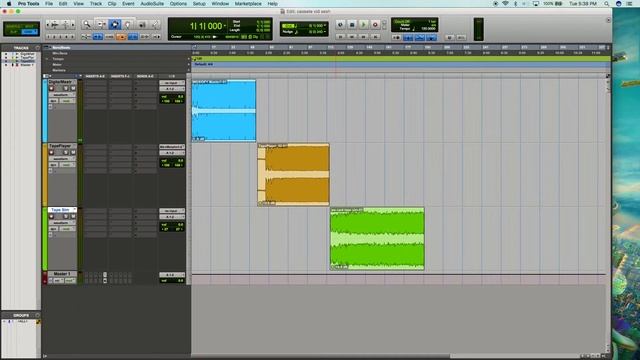This screenshot has width=640, height=360.
Task: Open TapePlayer automation mode selector (read)
Action: tap(67, 165)
